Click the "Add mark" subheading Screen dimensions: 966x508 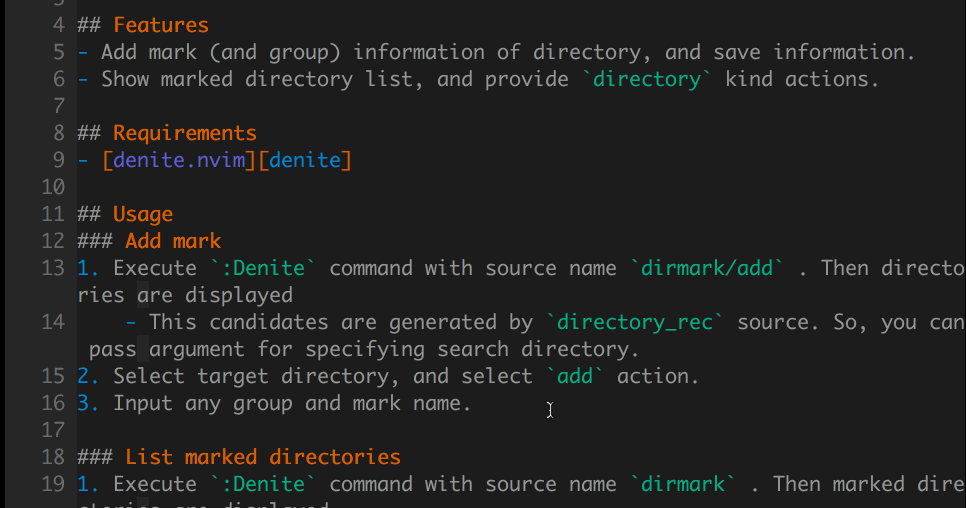point(172,241)
